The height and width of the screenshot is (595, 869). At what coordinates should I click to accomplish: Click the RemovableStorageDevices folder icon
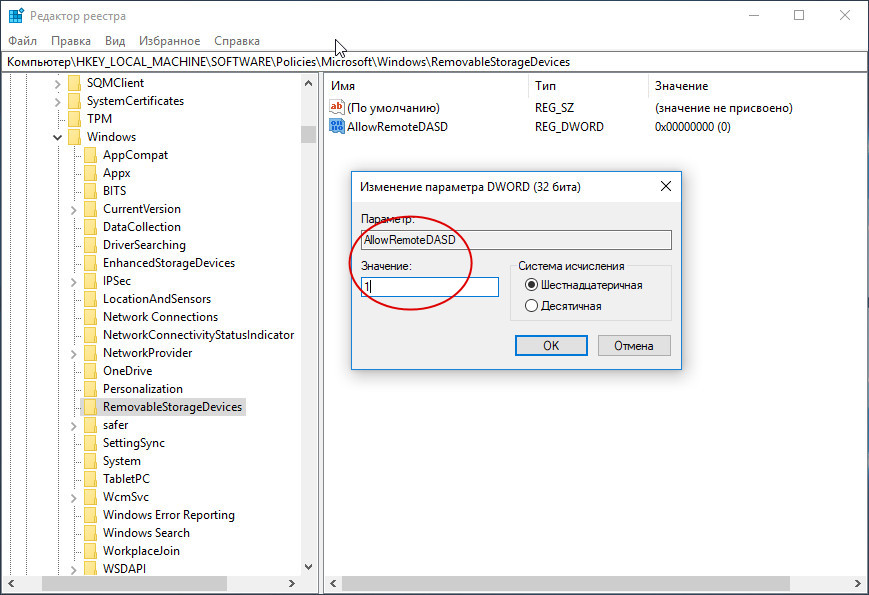click(x=90, y=407)
